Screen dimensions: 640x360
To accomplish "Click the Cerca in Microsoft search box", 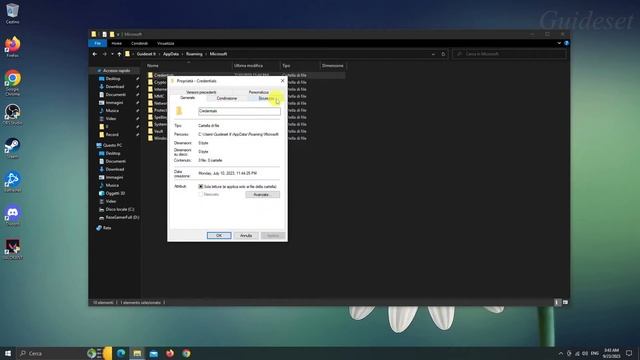I will pos(509,54).
